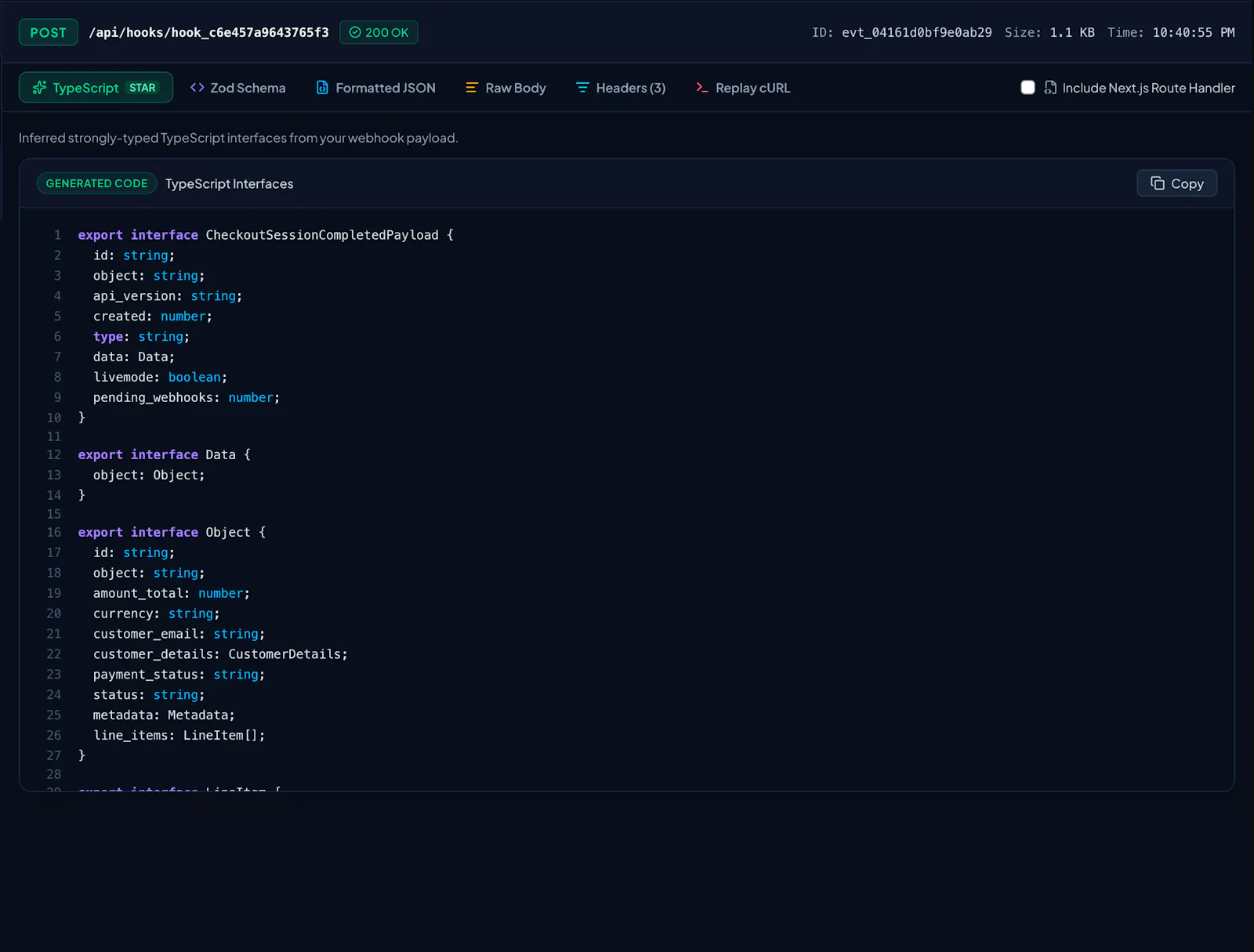Click the lines icon beside Raw Body
1254x952 pixels.
coord(472,88)
